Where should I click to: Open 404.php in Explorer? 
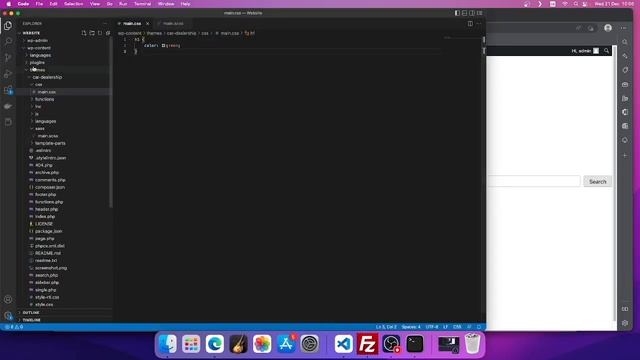(x=43, y=165)
